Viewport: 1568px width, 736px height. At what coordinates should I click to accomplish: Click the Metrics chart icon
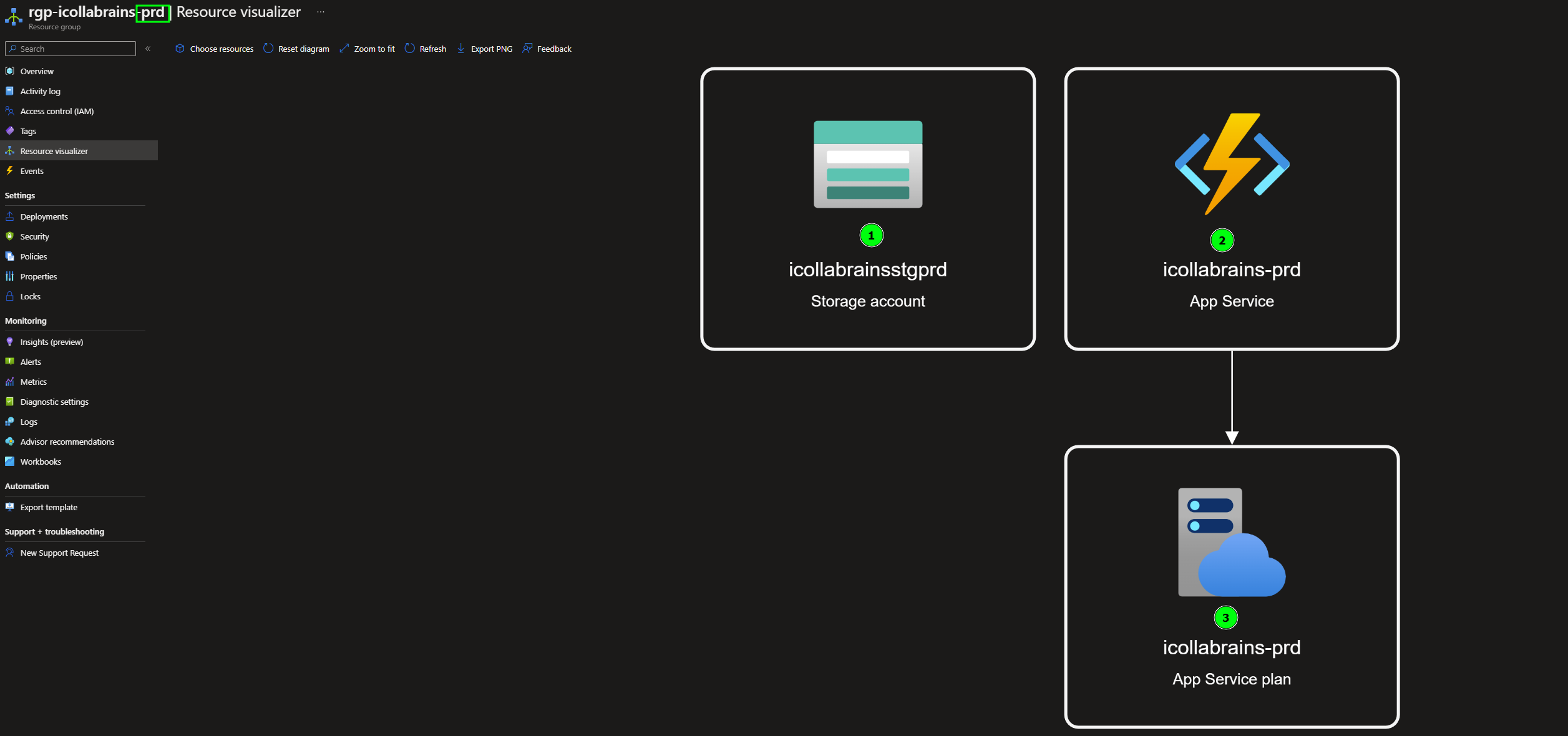9,382
